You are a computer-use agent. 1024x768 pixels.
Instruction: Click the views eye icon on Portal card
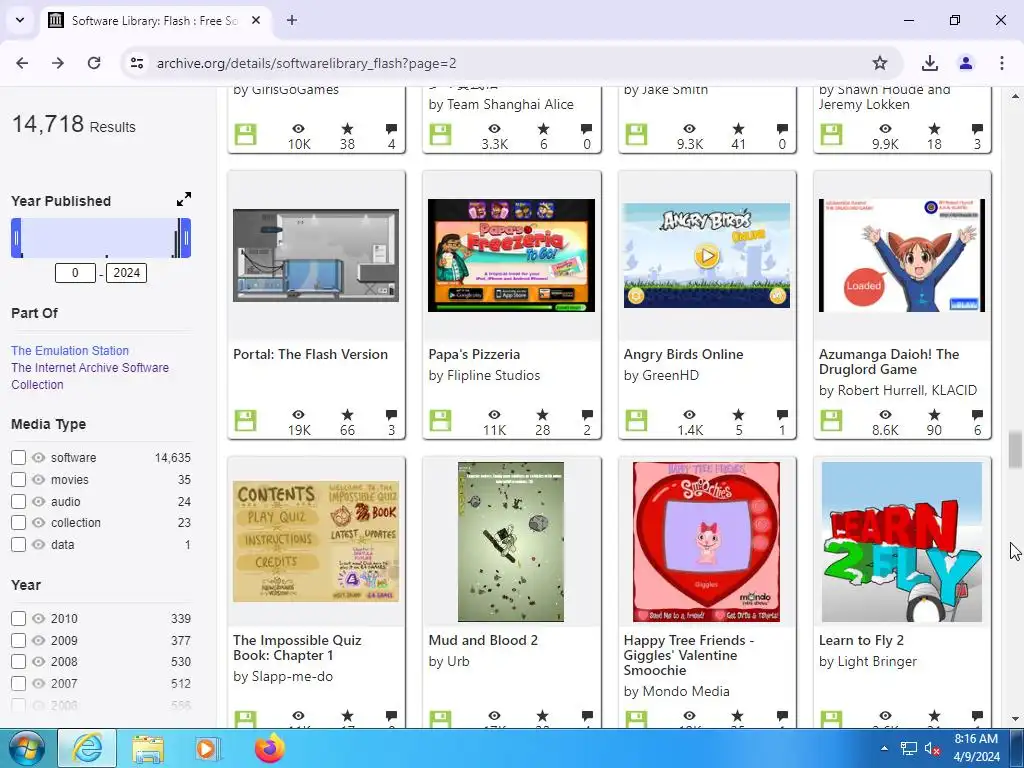click(x=298, y=415)
